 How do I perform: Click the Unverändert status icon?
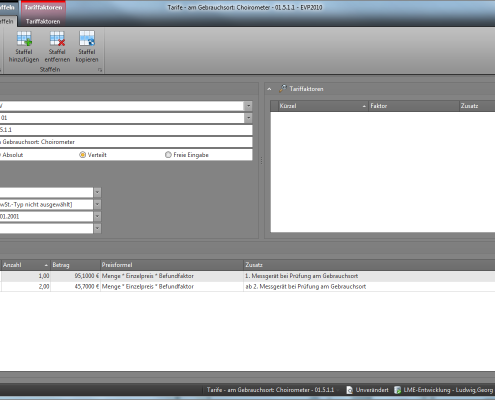tap(349, 390)
